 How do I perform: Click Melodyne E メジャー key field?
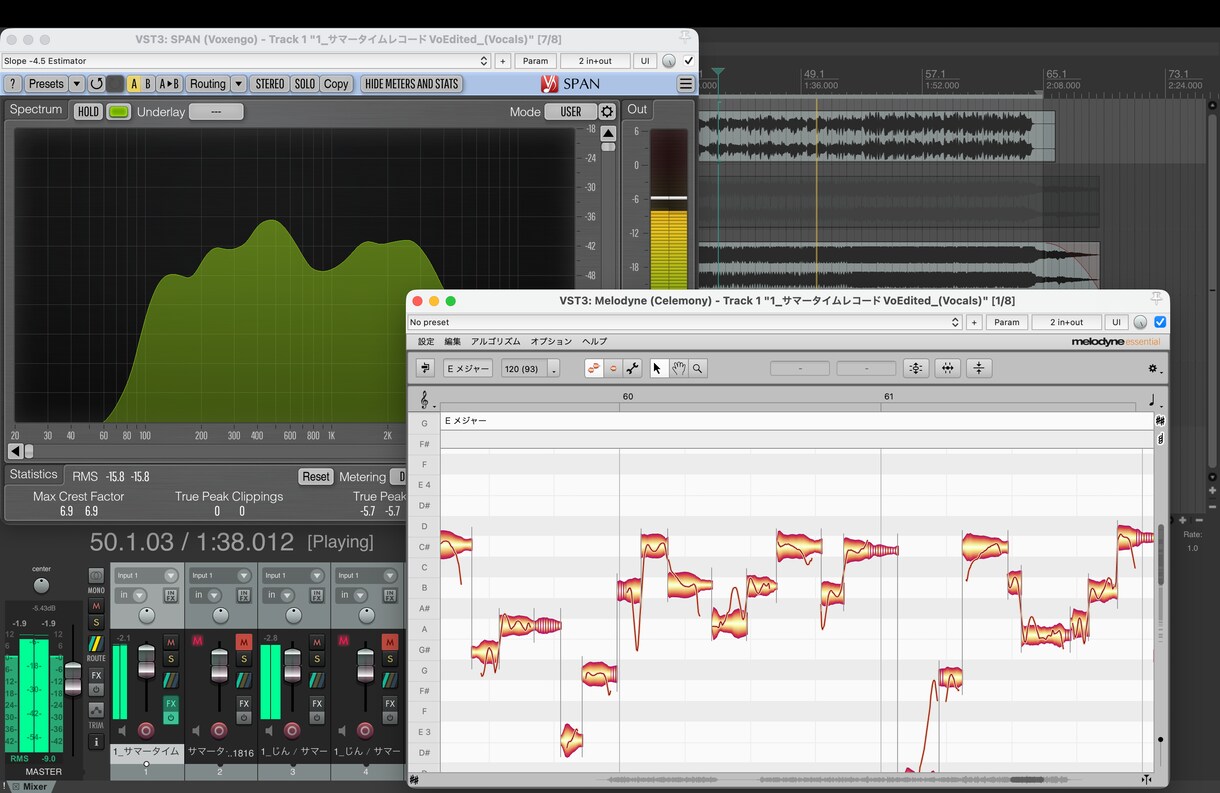(468, 369)
